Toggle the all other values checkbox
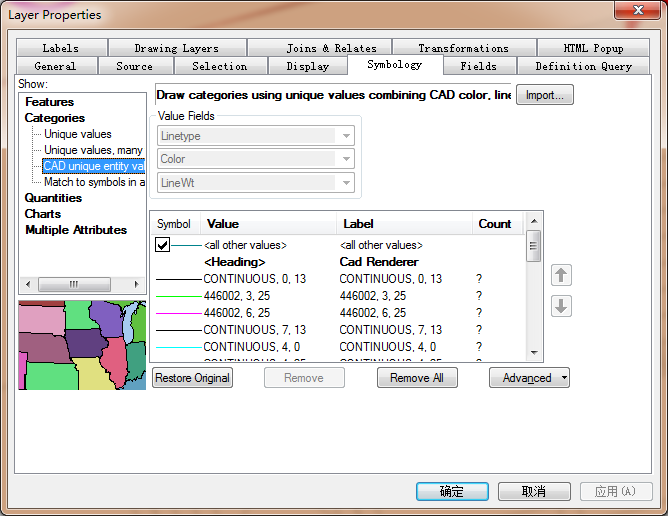668x516 pixels. pos(162,245)
